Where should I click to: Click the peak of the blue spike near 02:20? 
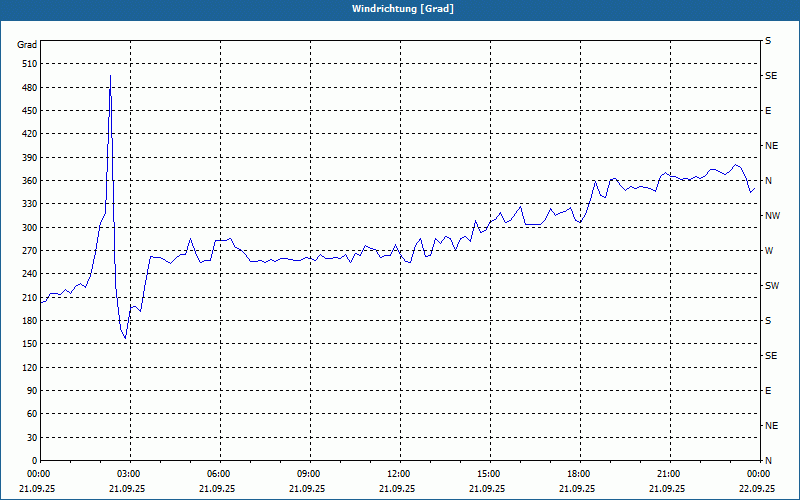pyautogui.click(x=110, y=76)
